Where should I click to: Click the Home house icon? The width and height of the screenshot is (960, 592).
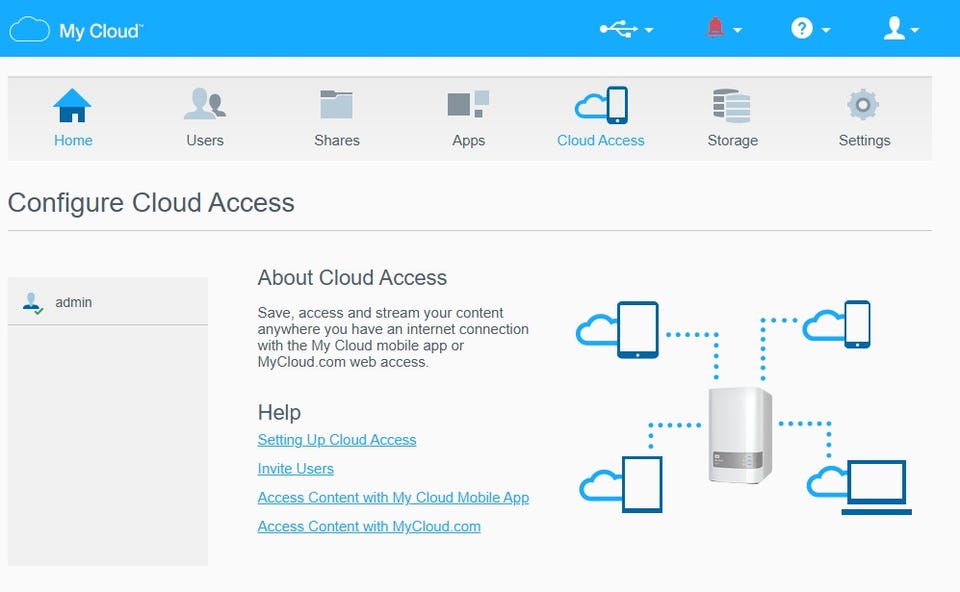click(x=72, y=105)
